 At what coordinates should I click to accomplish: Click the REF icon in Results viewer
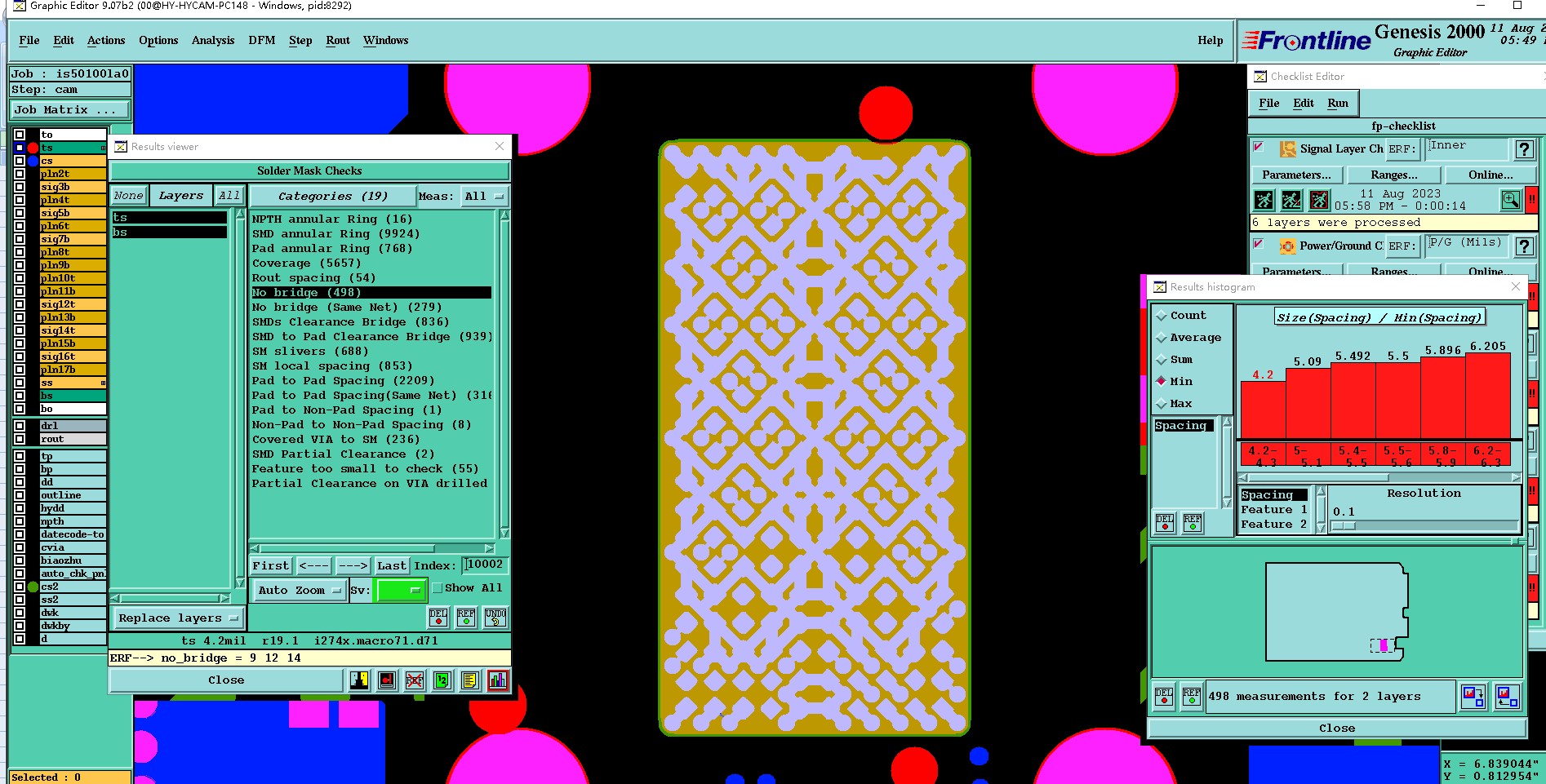466,618
